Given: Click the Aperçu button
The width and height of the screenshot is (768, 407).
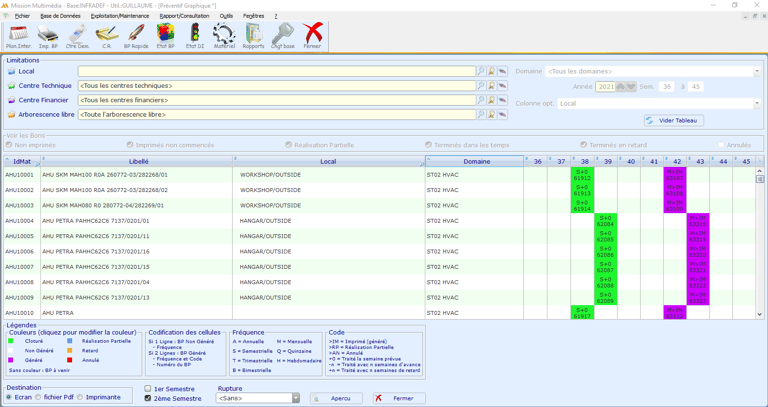Looking at the screenshot, I should (x=335, y=398).
